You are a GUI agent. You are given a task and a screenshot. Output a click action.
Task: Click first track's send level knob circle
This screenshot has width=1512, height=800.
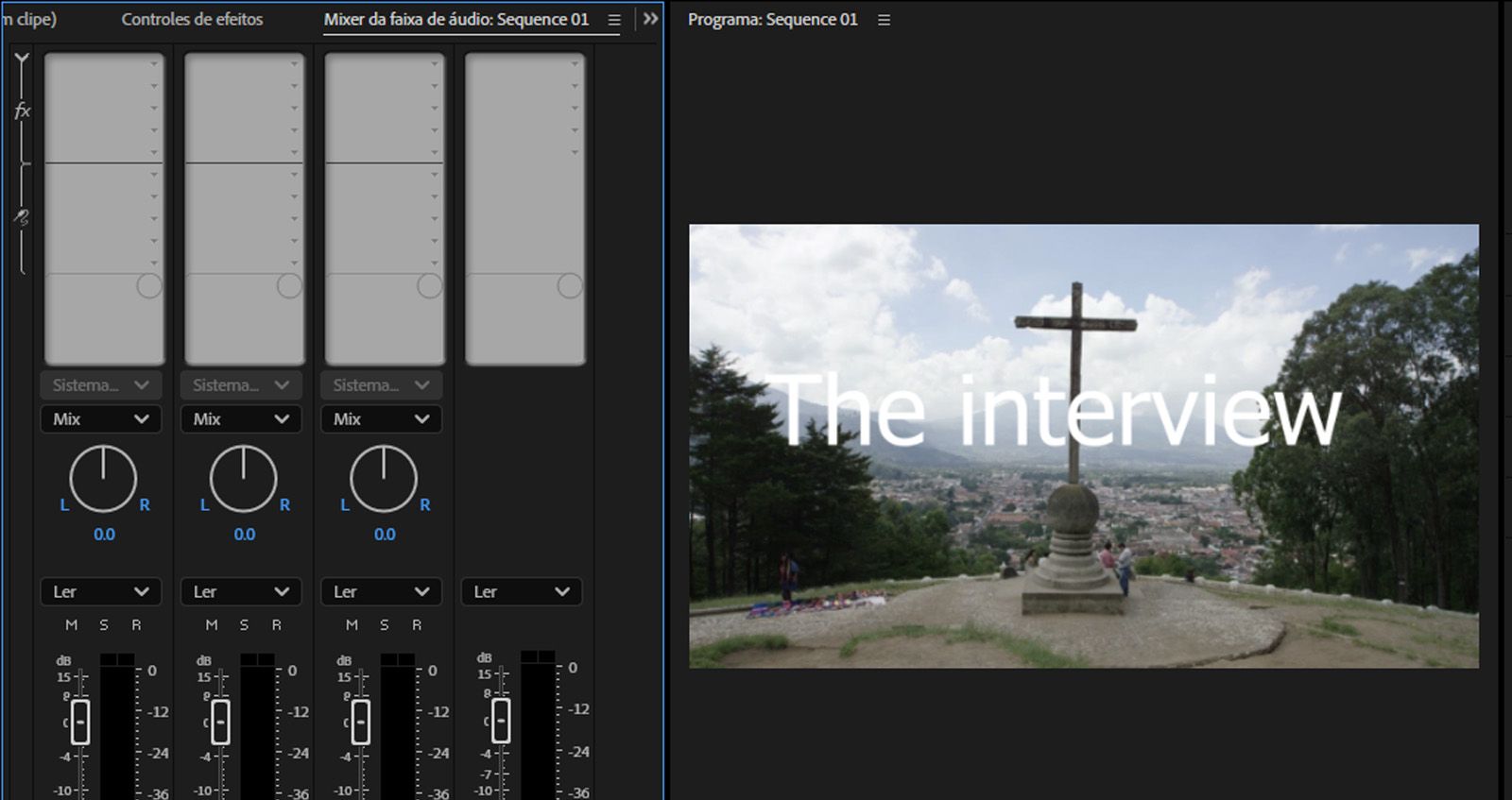(149, 285)
